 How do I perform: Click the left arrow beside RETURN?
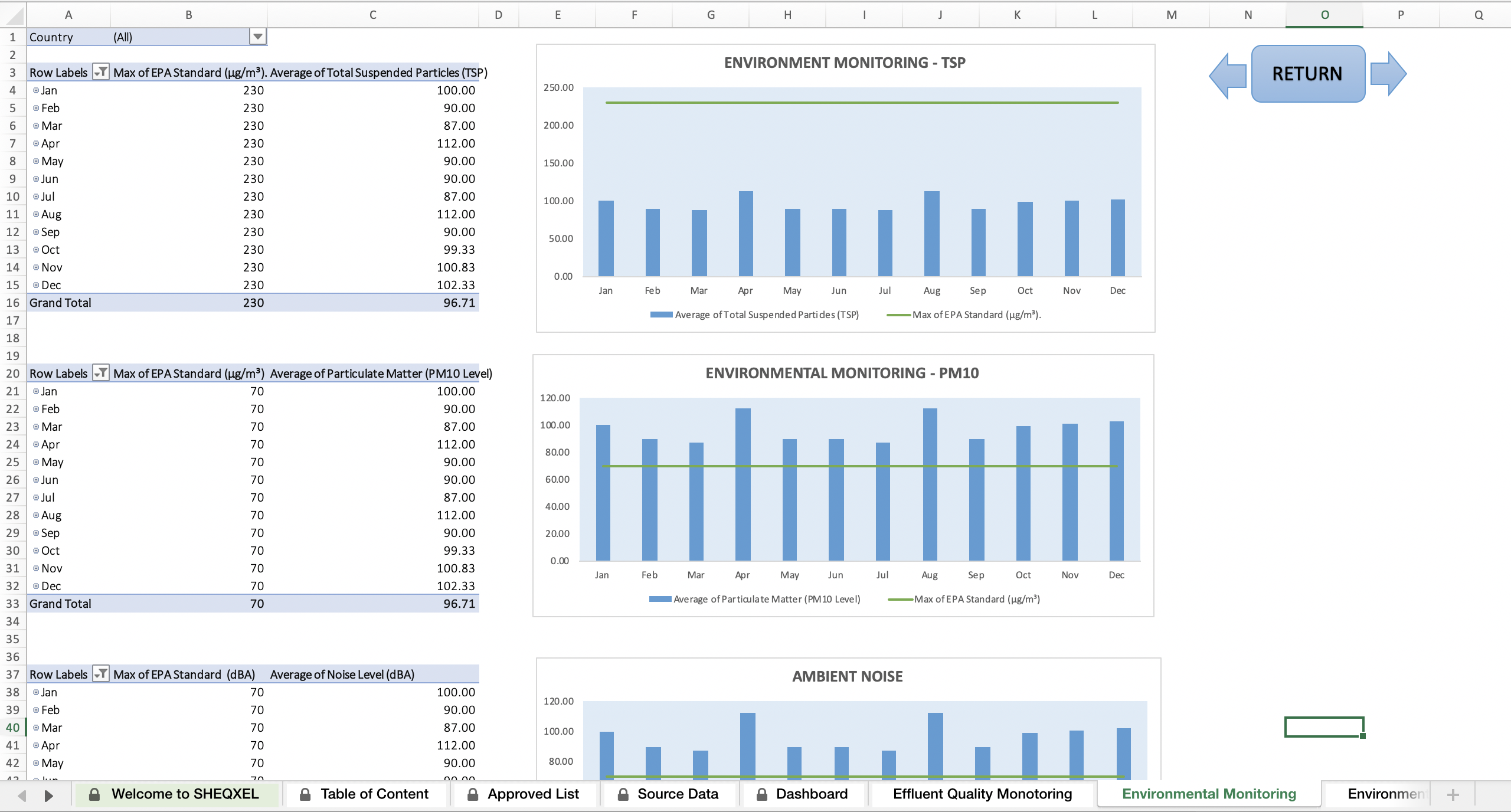(x=1228, y=76)
